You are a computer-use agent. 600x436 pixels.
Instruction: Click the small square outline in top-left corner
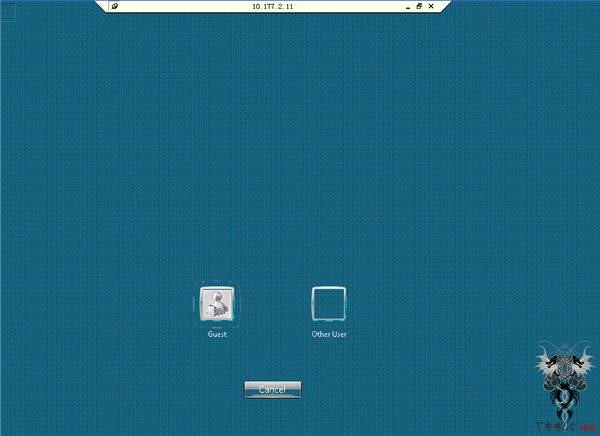[x=6, y=12]
